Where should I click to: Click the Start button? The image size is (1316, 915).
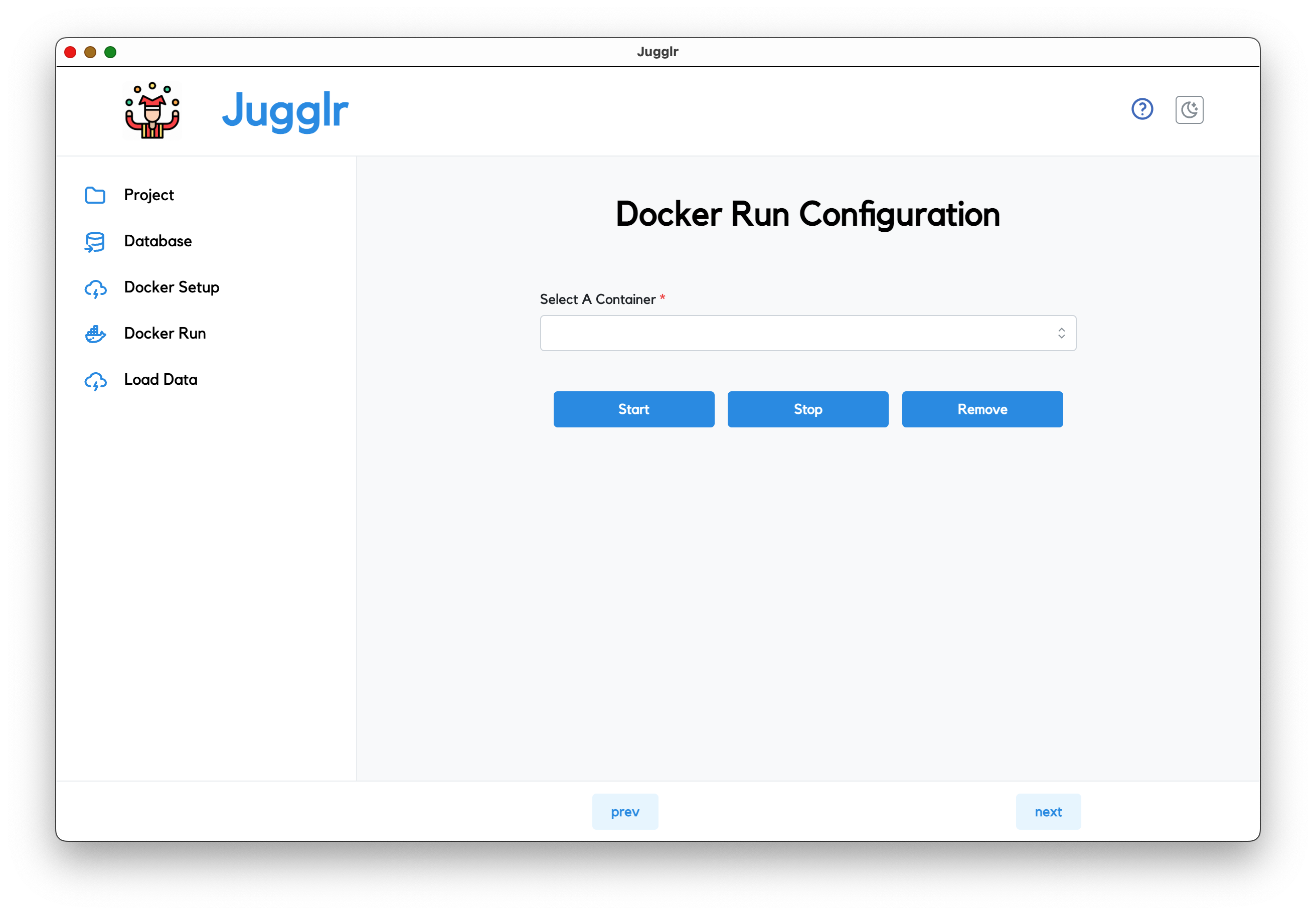click(633, 409)
